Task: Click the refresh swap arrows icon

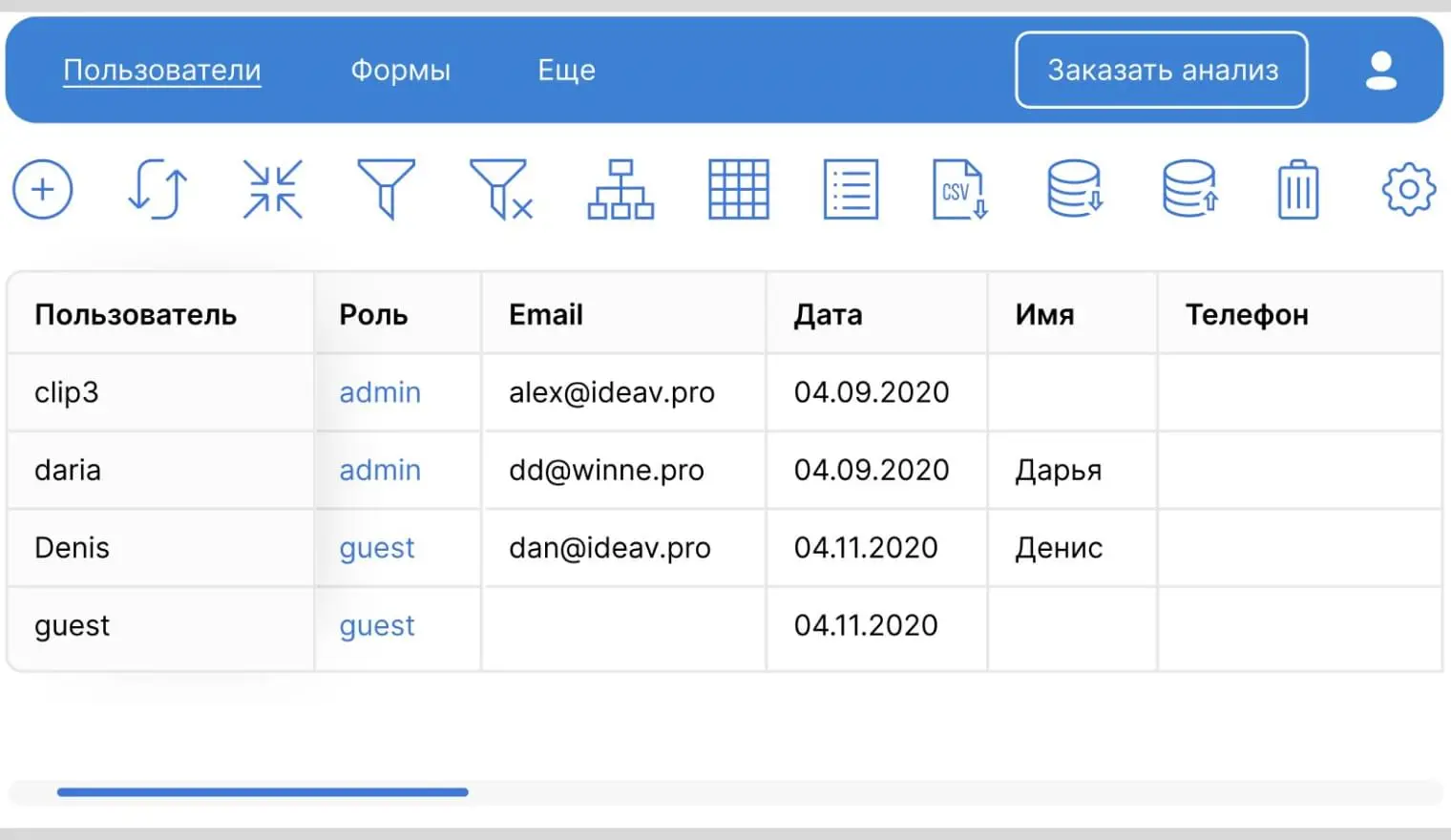Action: click(158, 189)
